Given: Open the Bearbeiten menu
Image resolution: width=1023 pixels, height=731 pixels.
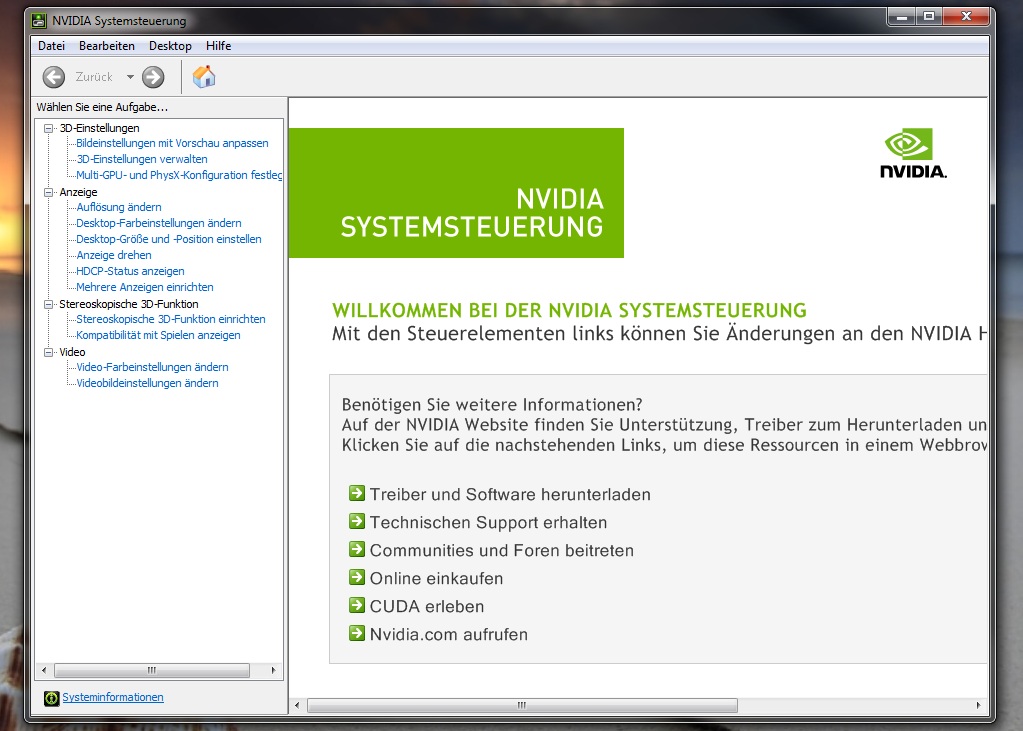Looking at the screenshot, I should [x=107, y=46].
